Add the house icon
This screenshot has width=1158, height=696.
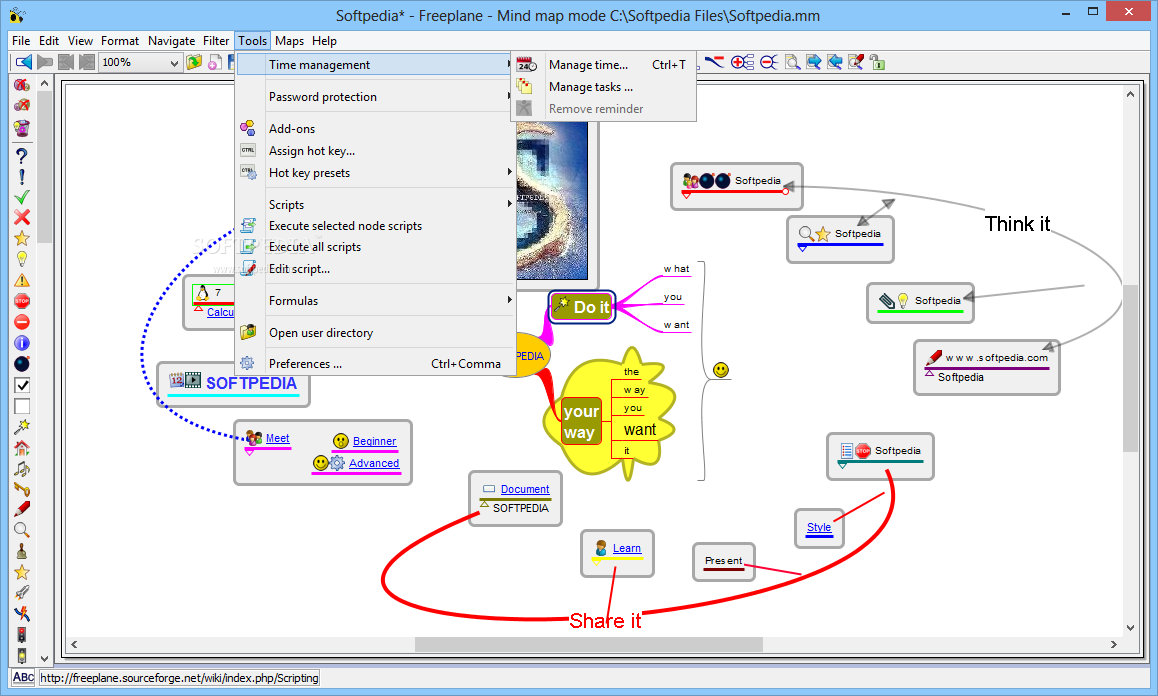pyautogui.click(x=22, y=447)
